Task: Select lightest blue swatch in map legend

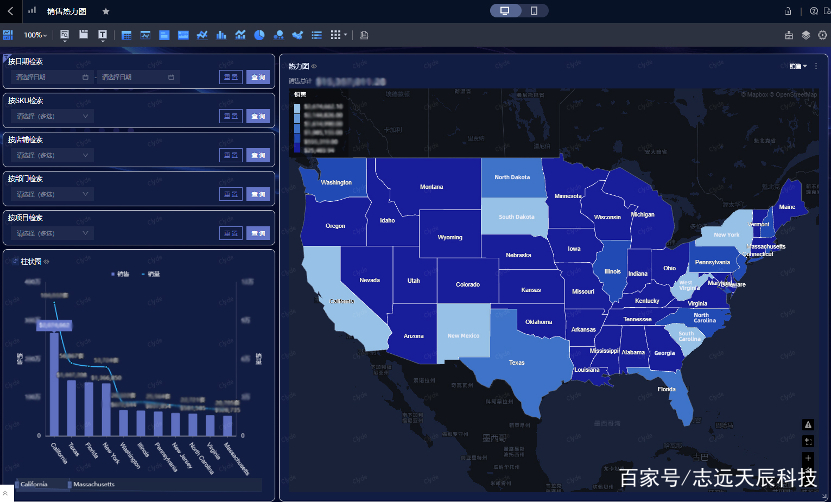Action: [x=297, y=108]
